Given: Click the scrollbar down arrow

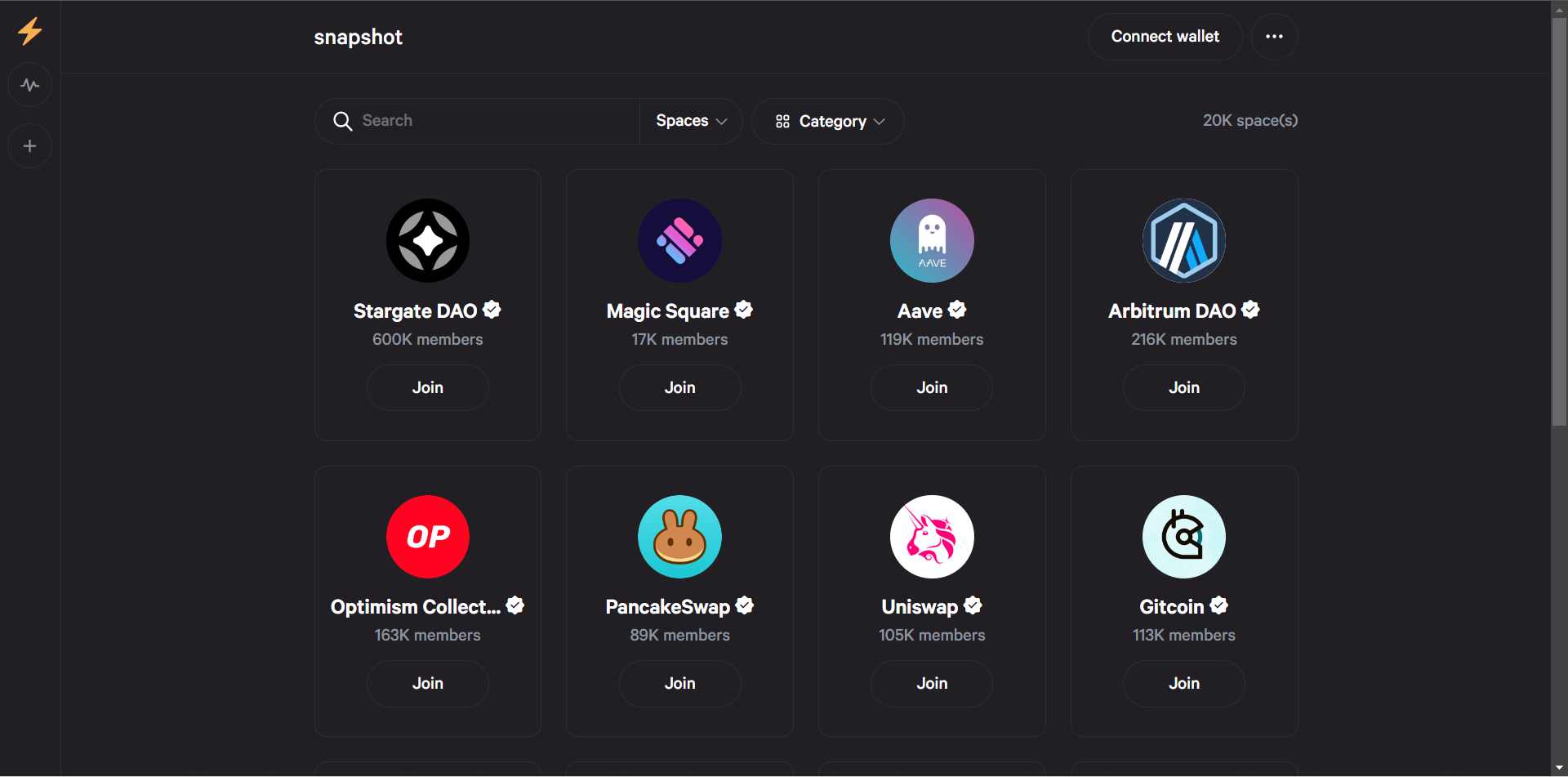Looking at the screenshot, I should point(1559,769).
